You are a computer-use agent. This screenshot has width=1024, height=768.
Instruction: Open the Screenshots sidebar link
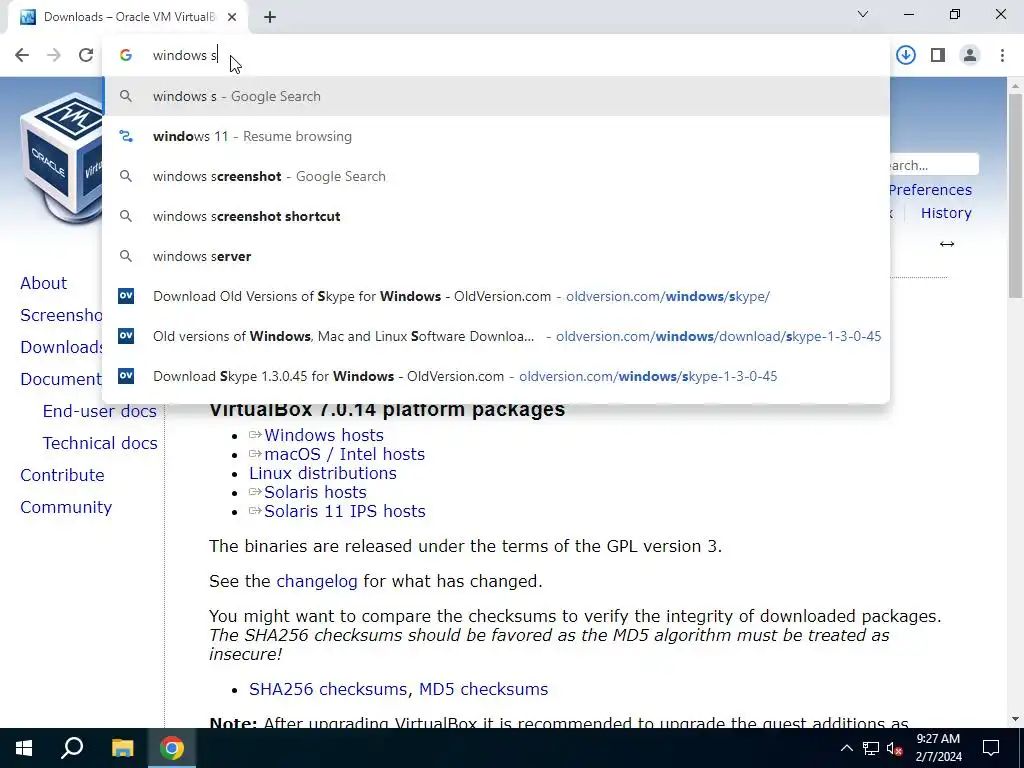[x=61, y=315]
